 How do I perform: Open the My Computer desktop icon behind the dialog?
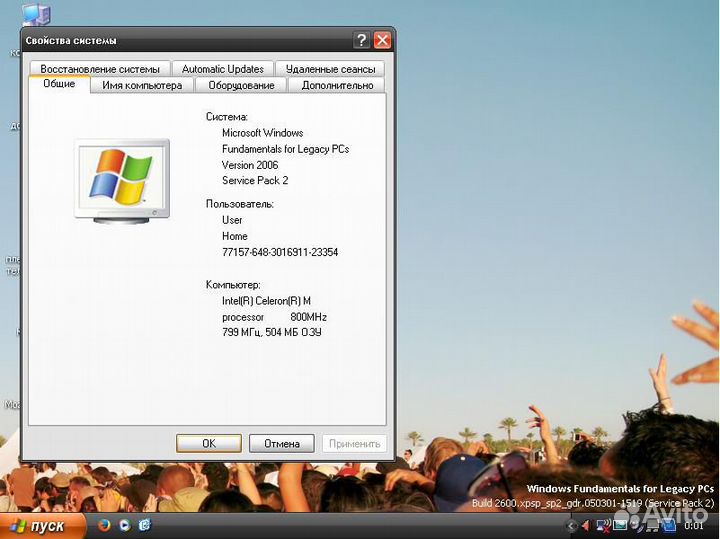click(36, 14)
